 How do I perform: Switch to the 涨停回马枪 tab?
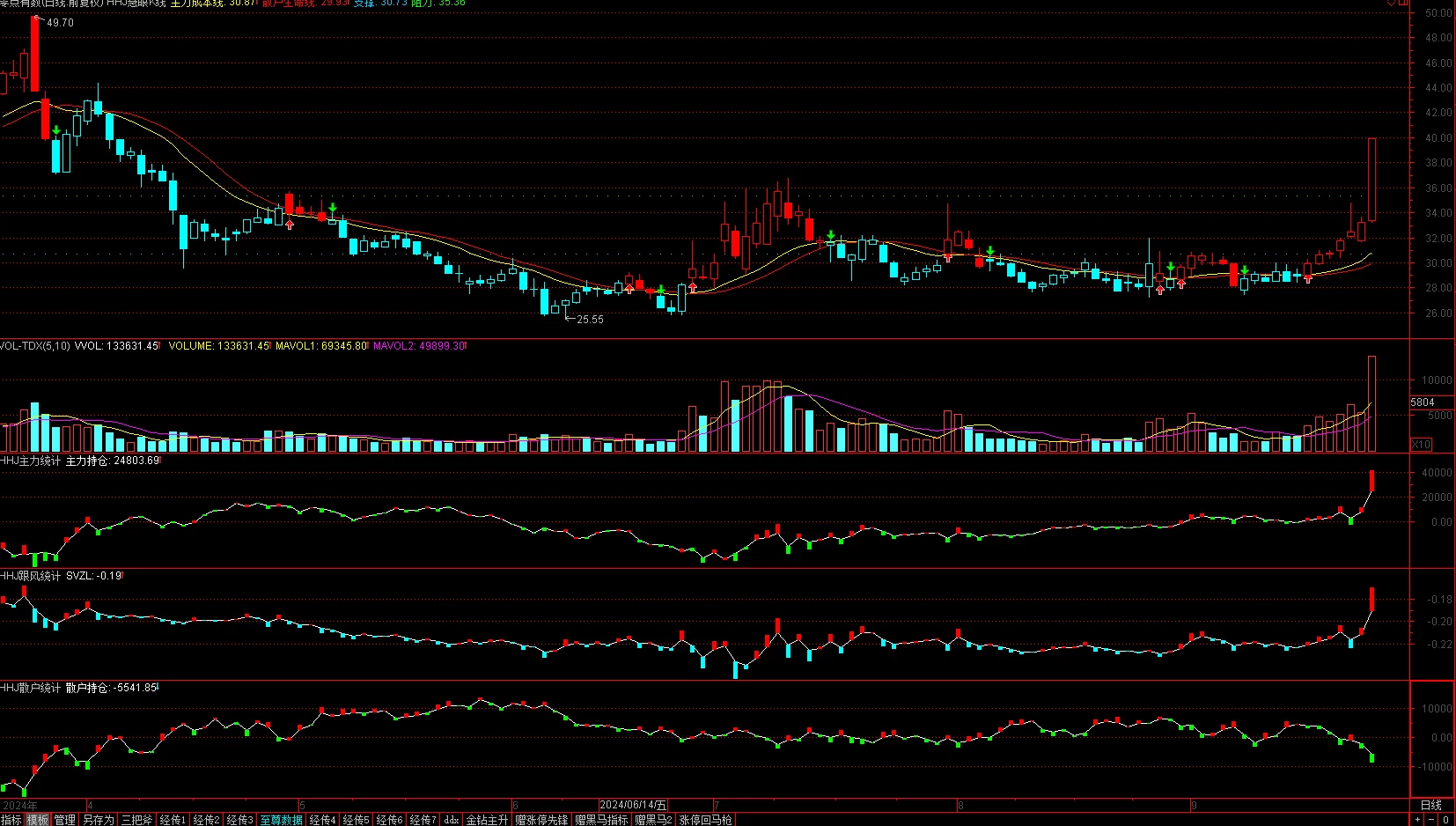coord(706,820)
